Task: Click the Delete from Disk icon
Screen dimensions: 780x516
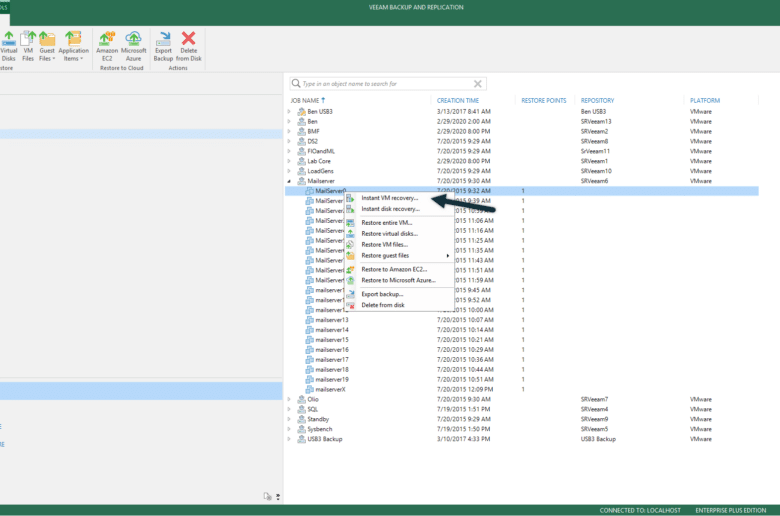Action: click(x=189, y=38)
